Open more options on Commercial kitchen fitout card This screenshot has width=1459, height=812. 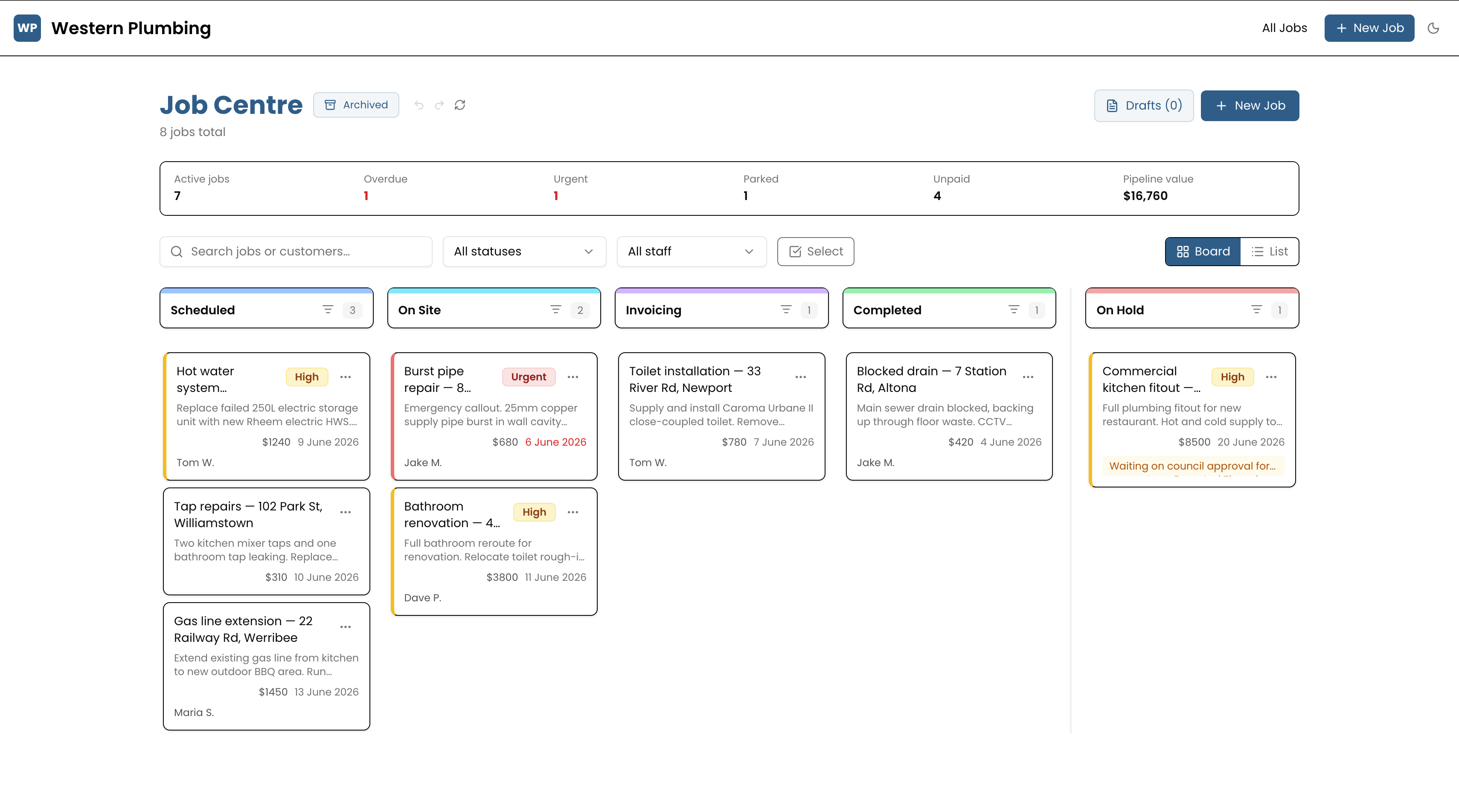1271,377
